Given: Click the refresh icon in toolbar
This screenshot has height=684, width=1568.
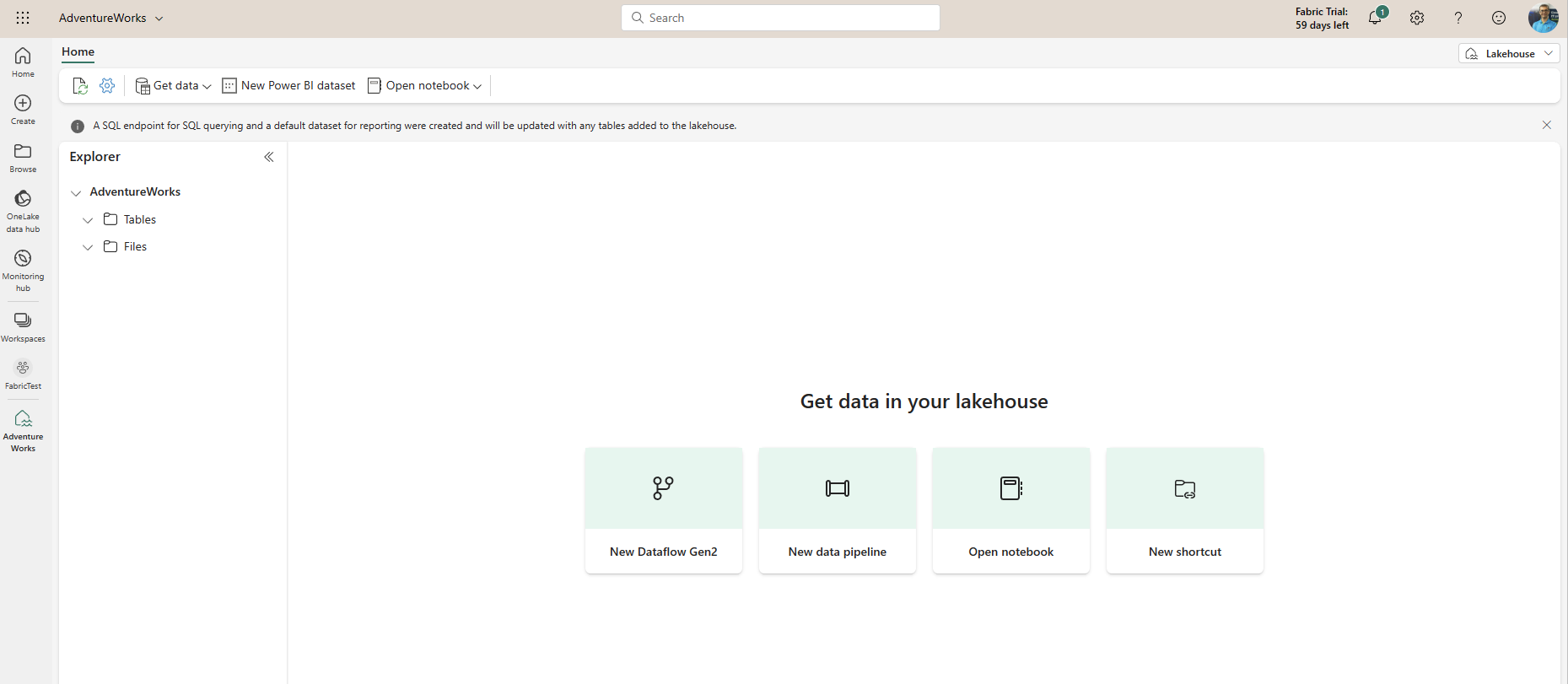Looking at the screenshot, I should pyautogui.click(x=80, y=85).
